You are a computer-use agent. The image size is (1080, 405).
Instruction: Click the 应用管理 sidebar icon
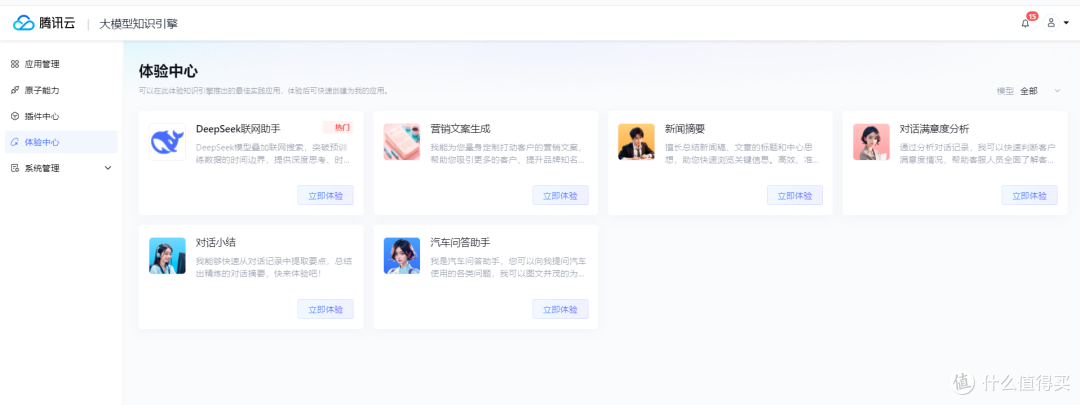coord(14,64)
